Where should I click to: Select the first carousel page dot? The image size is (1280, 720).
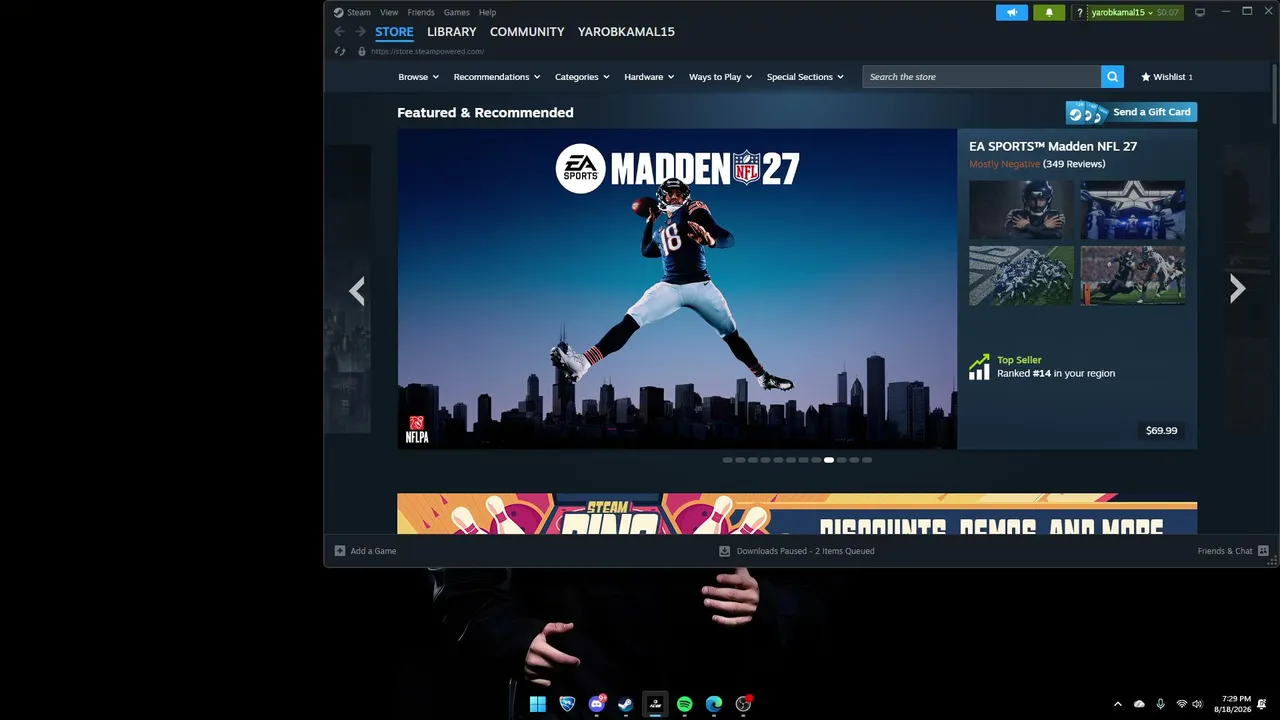[728, 460]
